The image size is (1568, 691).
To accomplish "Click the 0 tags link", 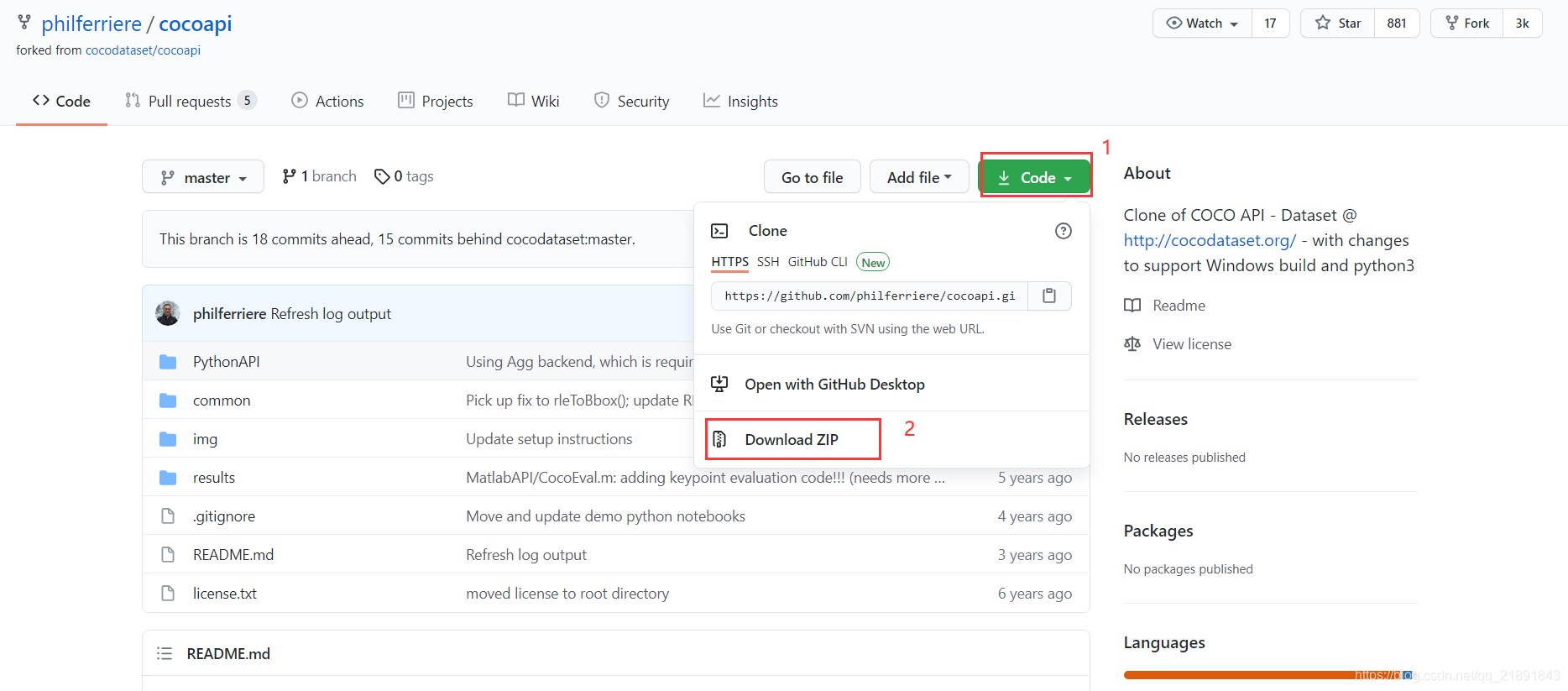I will click(405, 176).
